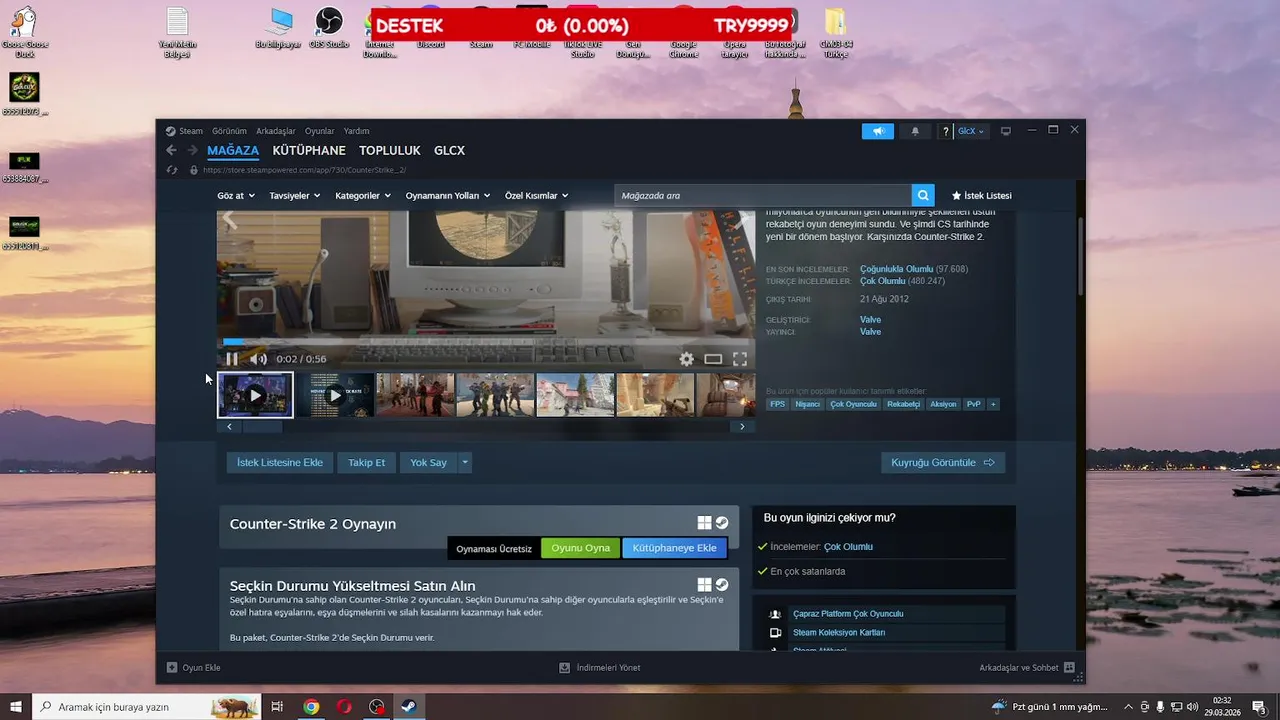Select the MAĞAZA tab
The height and width of the screenshot is (720, 1280).
pyautogui.click(x=233, y=151)
